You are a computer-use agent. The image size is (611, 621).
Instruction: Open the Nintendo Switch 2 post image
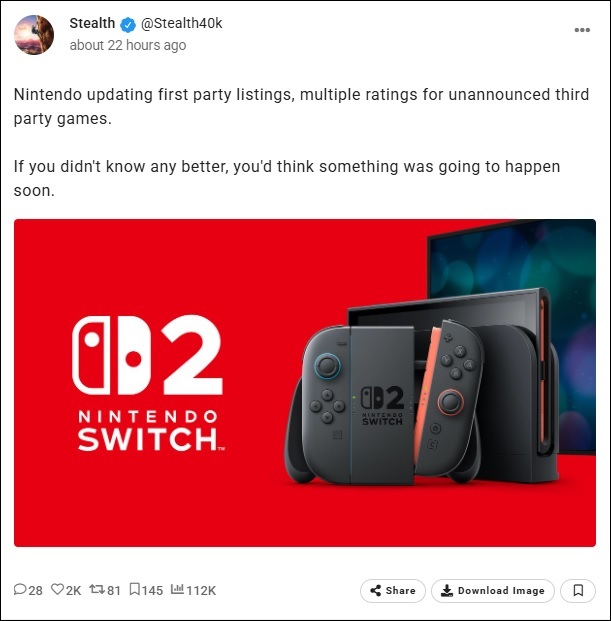tap(305, 383)
